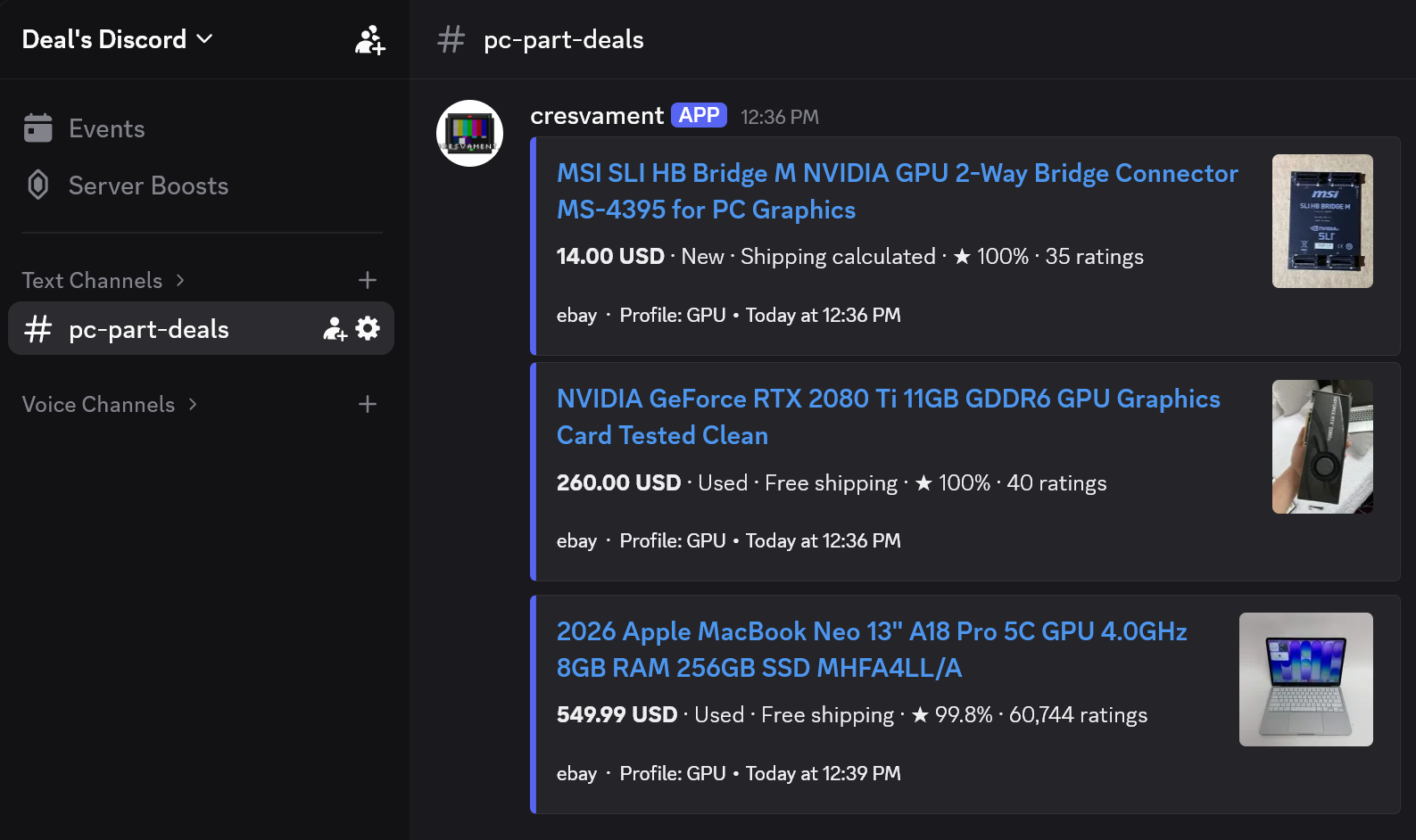Click the '35 ratings' text
Image resolution: width=1416 pixels, height=840 pixels.
point(1094,257)
